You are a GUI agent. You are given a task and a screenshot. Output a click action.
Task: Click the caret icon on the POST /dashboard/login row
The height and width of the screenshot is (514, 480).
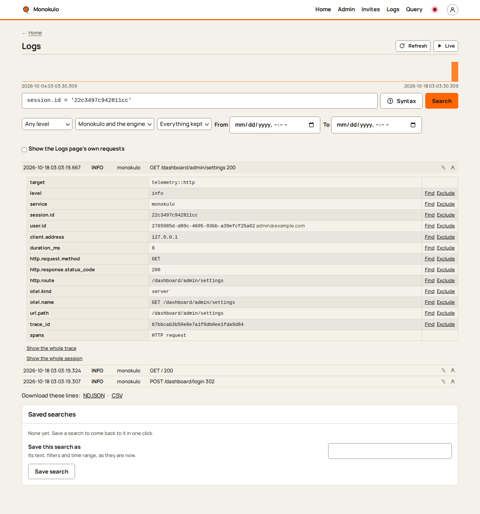[x=453, y=381]
